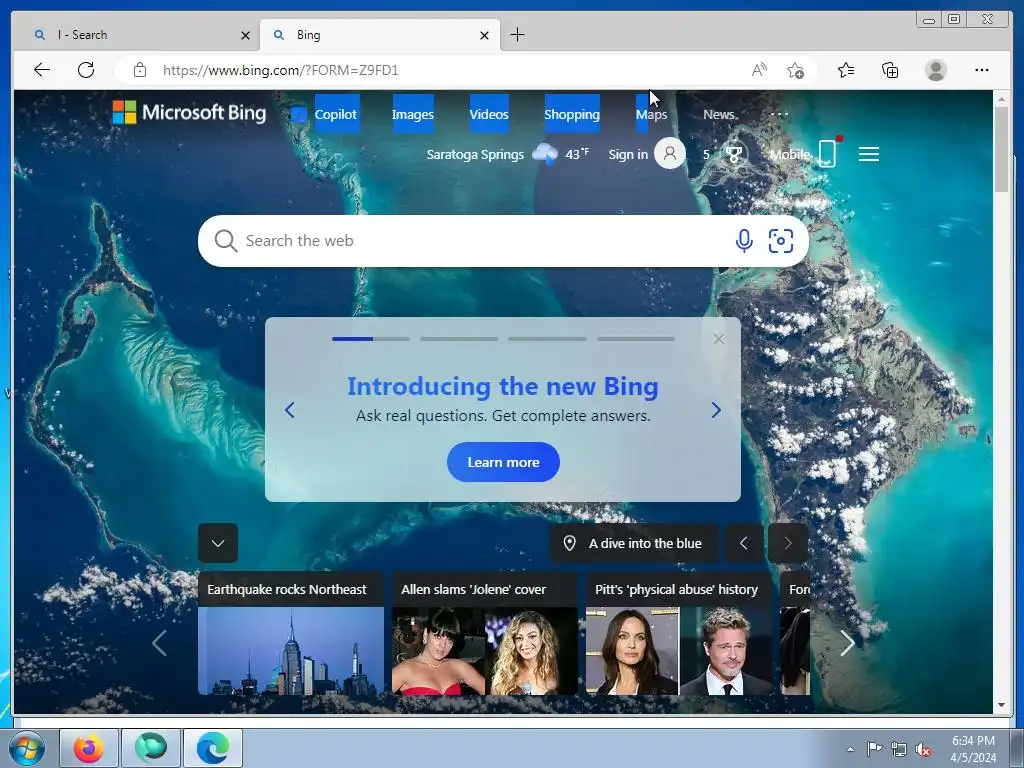Open Microsoft Edge taskbar icon
This screenshot has width=1024, height=768.
[x=213, y=748]
